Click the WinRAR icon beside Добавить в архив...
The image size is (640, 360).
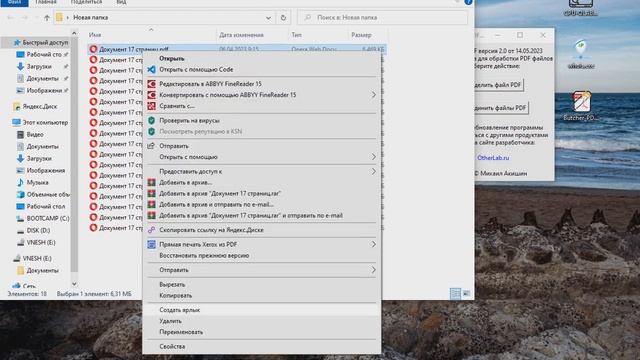click(x=151, y=182)
